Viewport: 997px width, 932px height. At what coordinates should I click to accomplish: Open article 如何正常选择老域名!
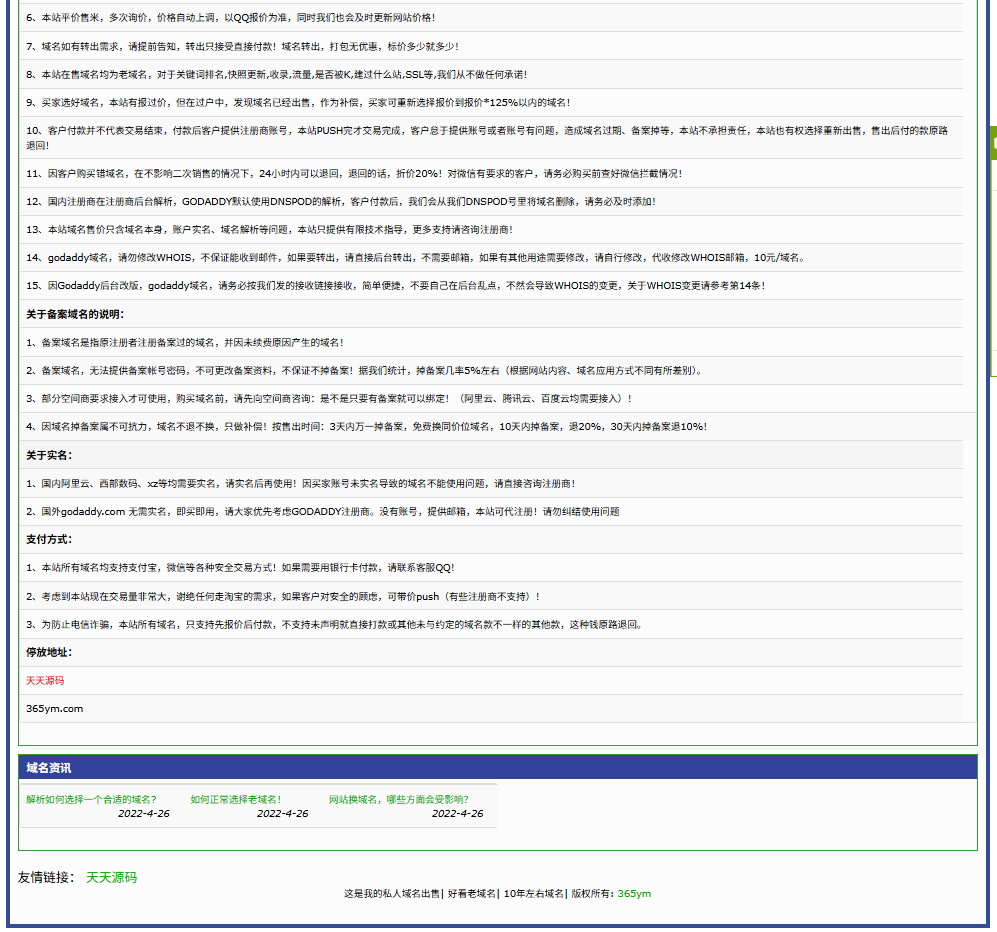236,800
